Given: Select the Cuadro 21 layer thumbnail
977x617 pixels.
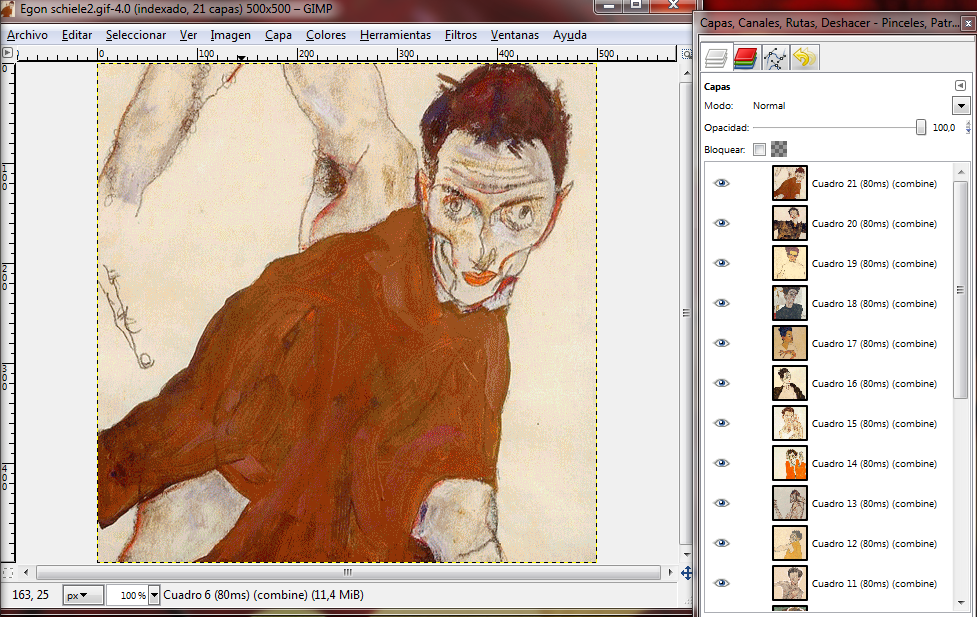Looking at the screenshot, I should 789,183.
